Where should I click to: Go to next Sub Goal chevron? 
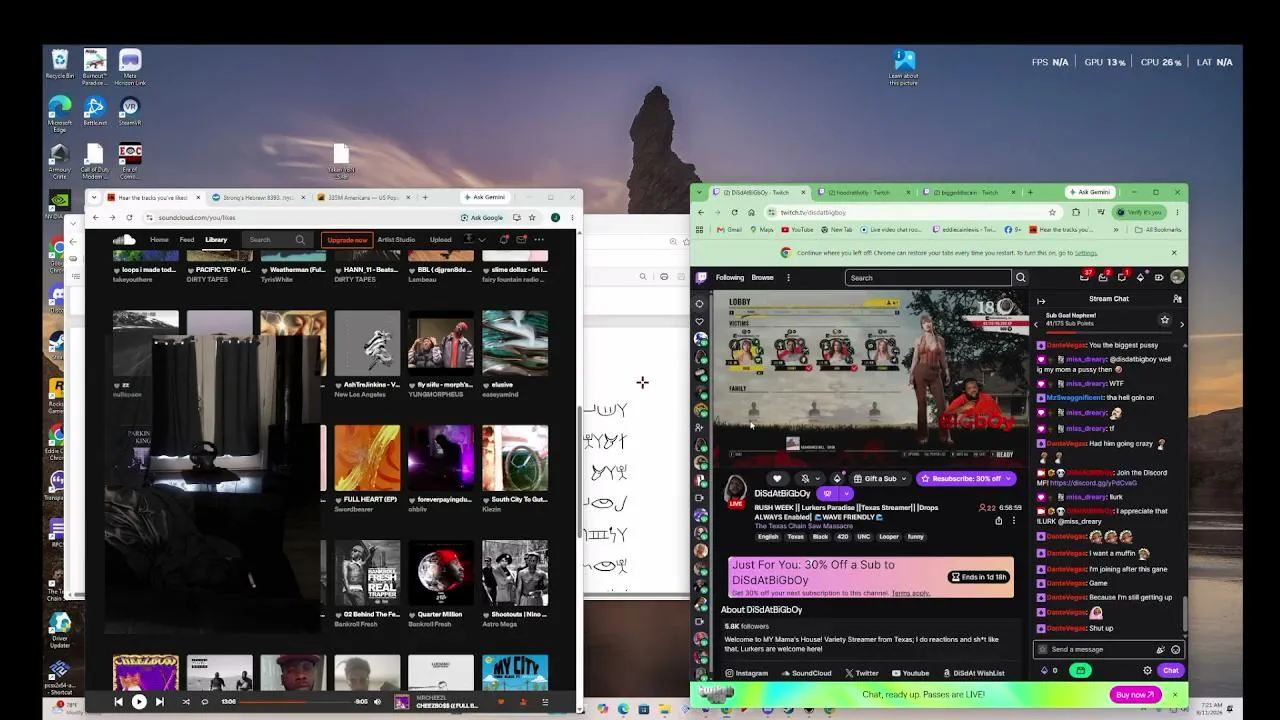[x=1182, y=325]
